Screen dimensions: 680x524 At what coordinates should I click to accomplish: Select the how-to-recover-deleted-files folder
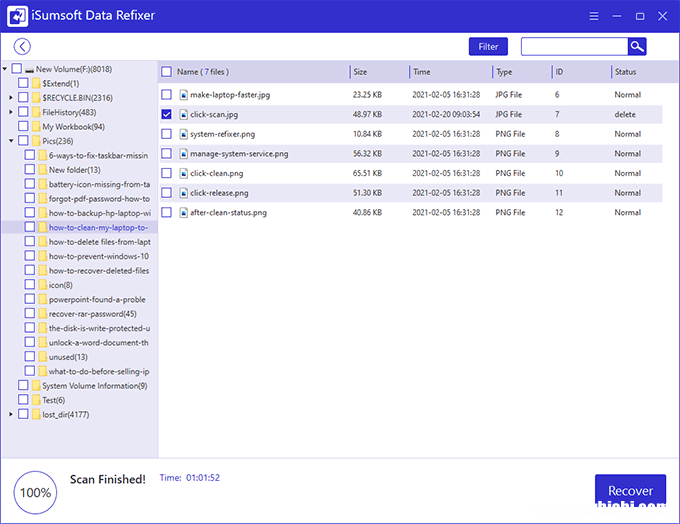pyautogui.click(x=99, y=270)
